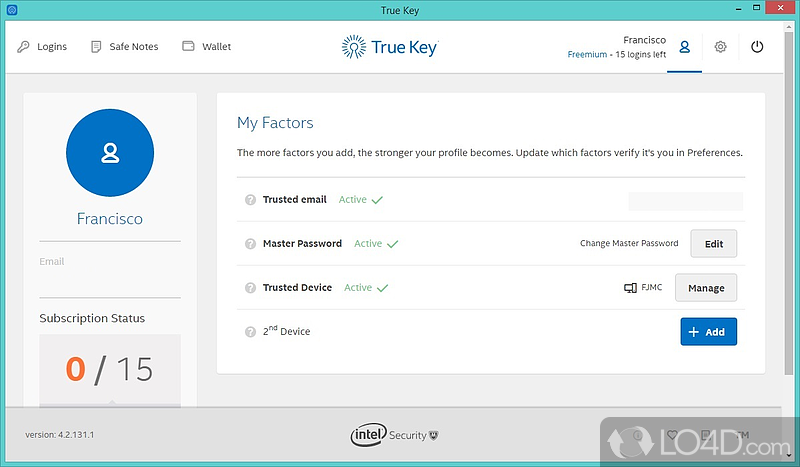Screen dimensions: 800x467
Task: Click Active status for Trusted email
Action: point(360,200)
